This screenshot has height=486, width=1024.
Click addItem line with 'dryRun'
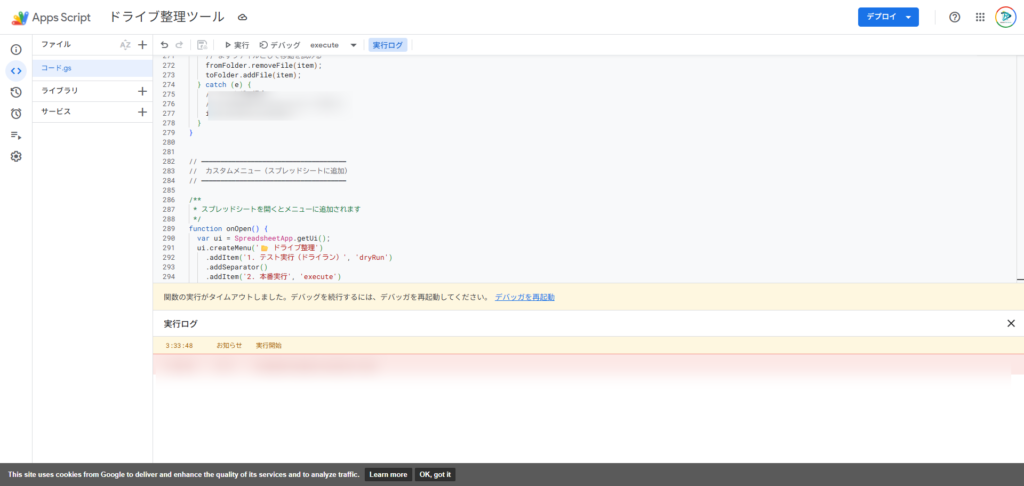(298, 257)
